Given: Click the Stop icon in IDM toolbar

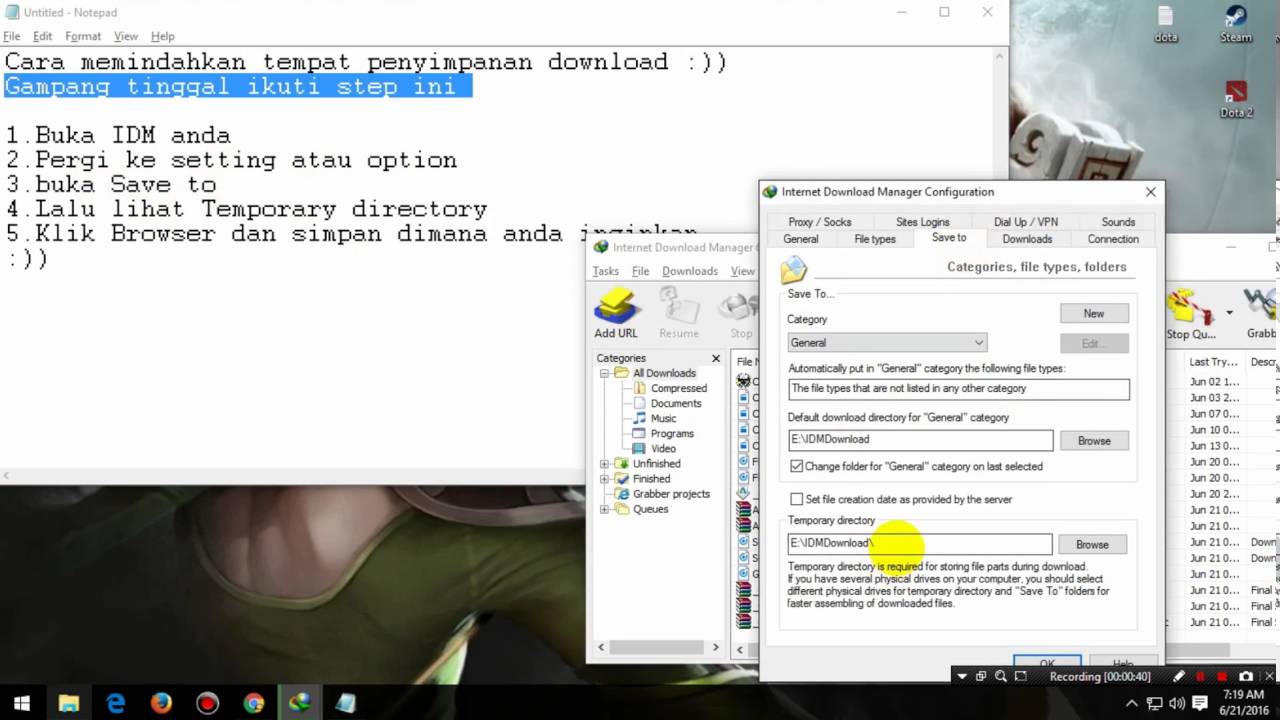Looking at the screenshot, I should click(741, 314).
